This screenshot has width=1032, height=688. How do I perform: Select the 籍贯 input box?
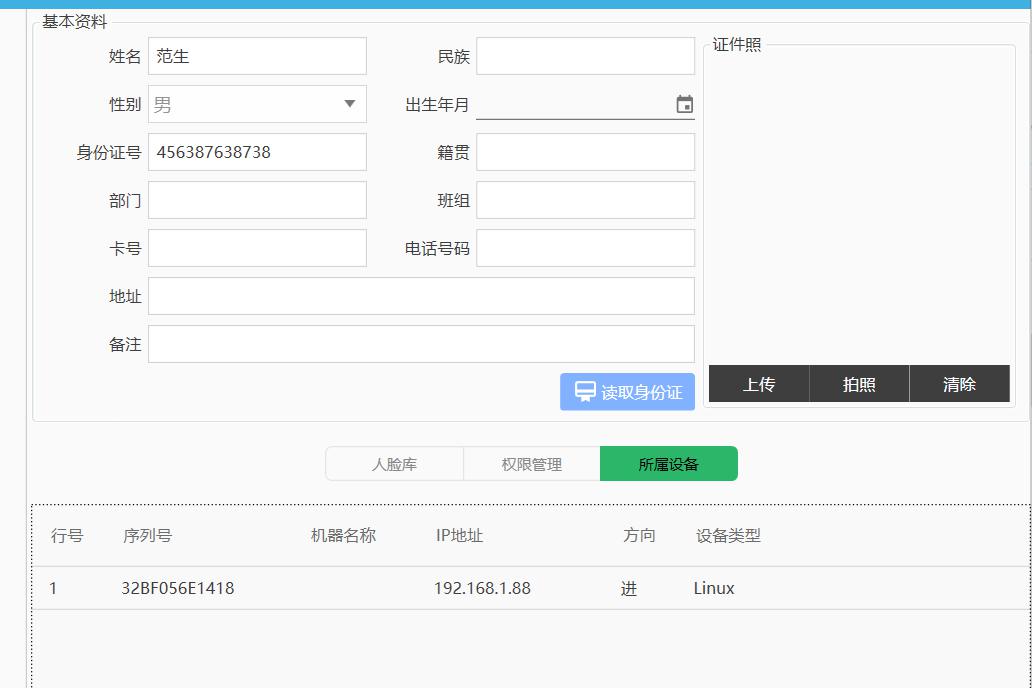[585, 152]
